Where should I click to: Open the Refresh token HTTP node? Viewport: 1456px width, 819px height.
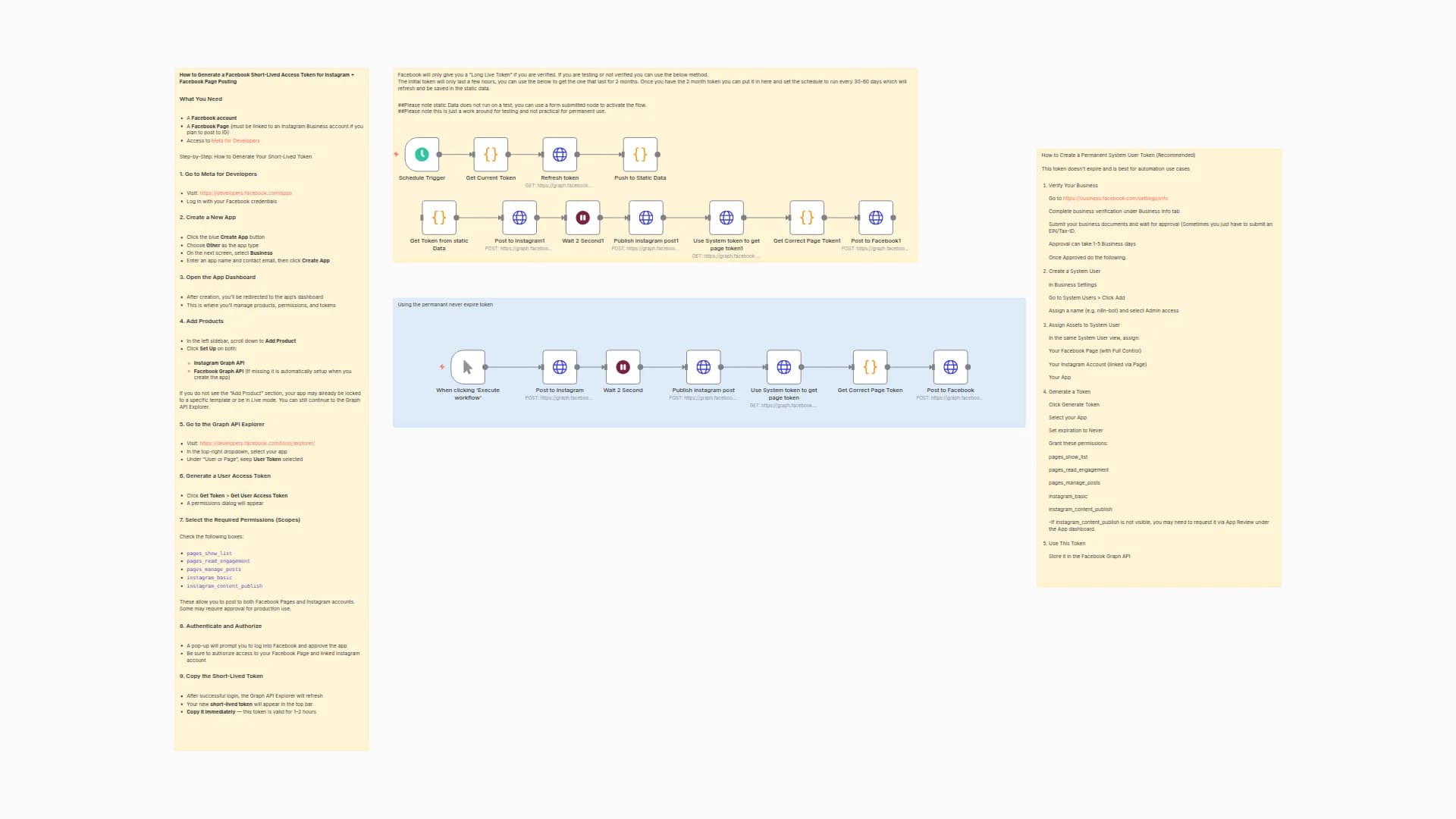click(560, 155)
